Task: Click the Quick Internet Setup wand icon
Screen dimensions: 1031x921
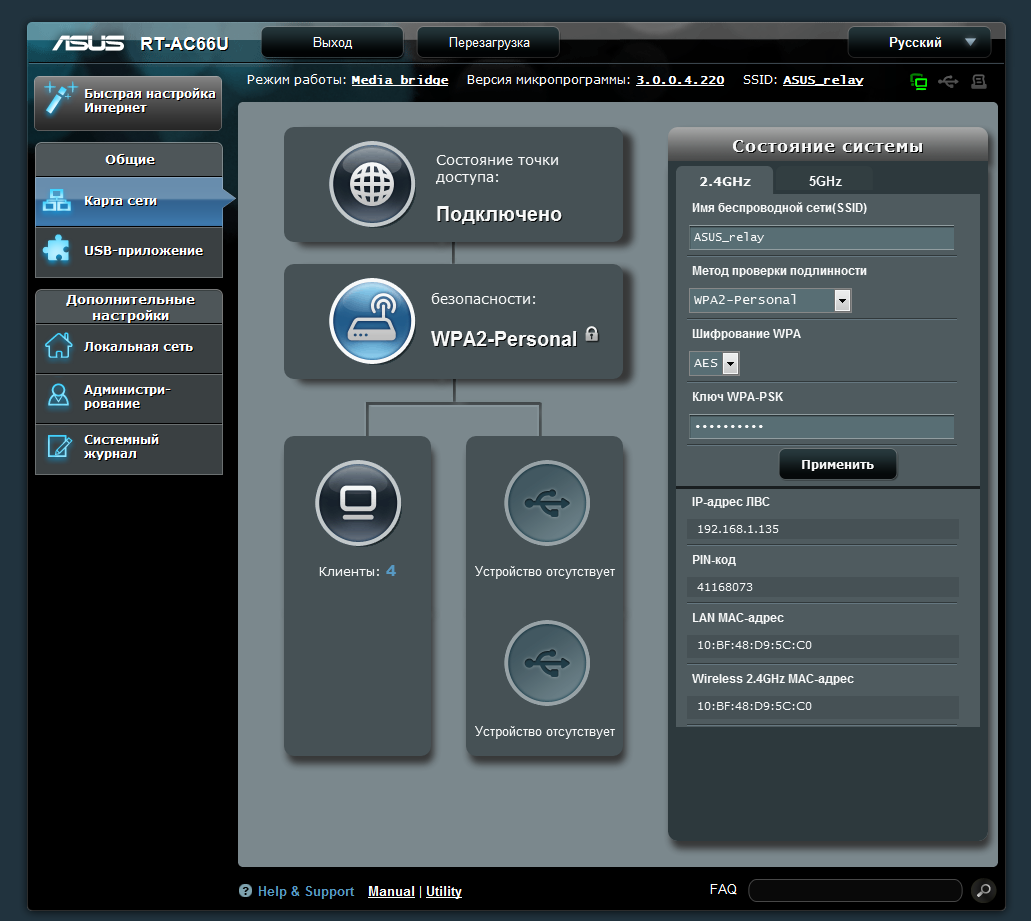Action: 60,99
